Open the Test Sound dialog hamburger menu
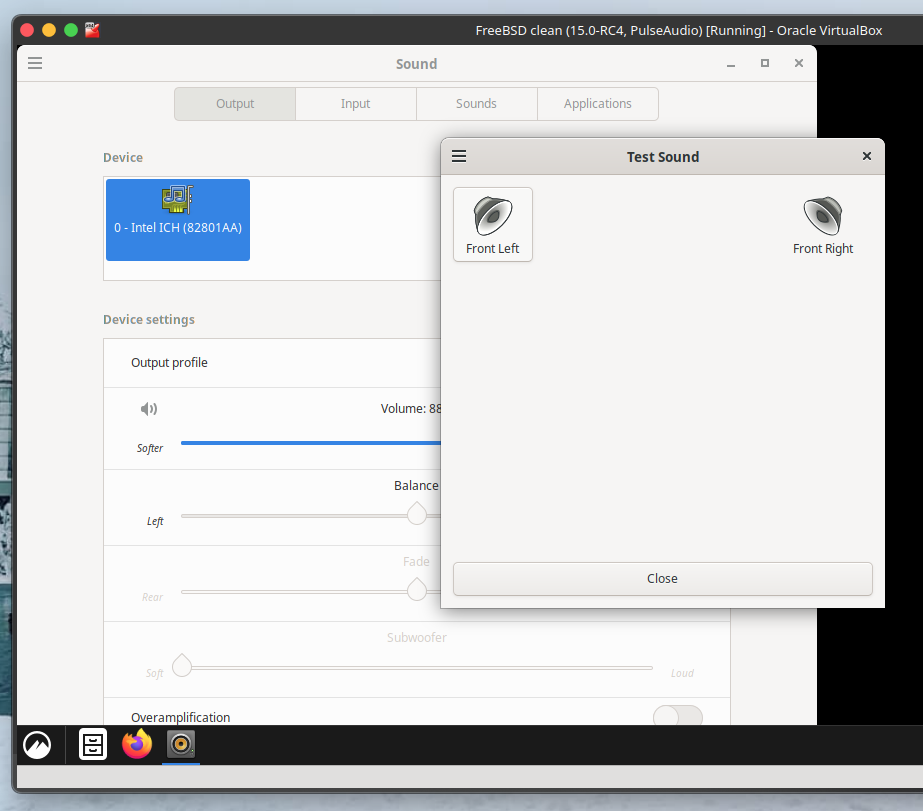 [x=459, y=156]
